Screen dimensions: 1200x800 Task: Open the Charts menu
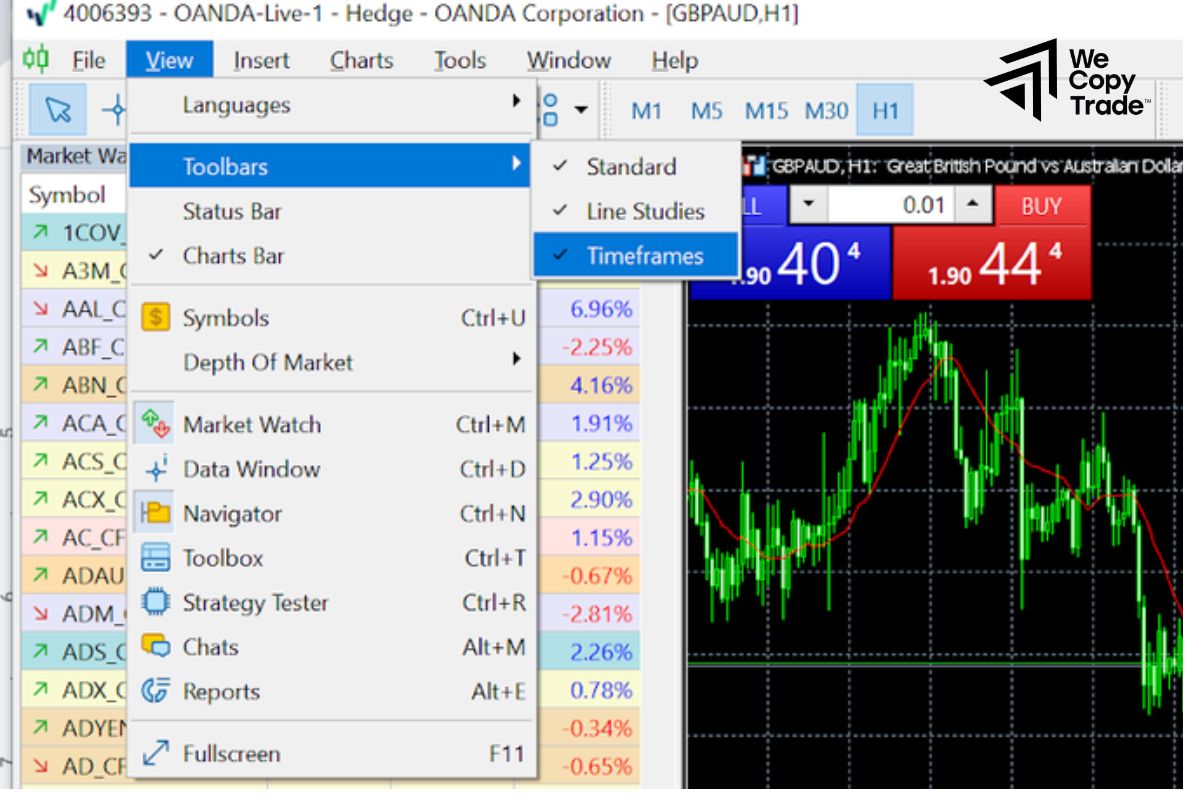pos(361,61)
